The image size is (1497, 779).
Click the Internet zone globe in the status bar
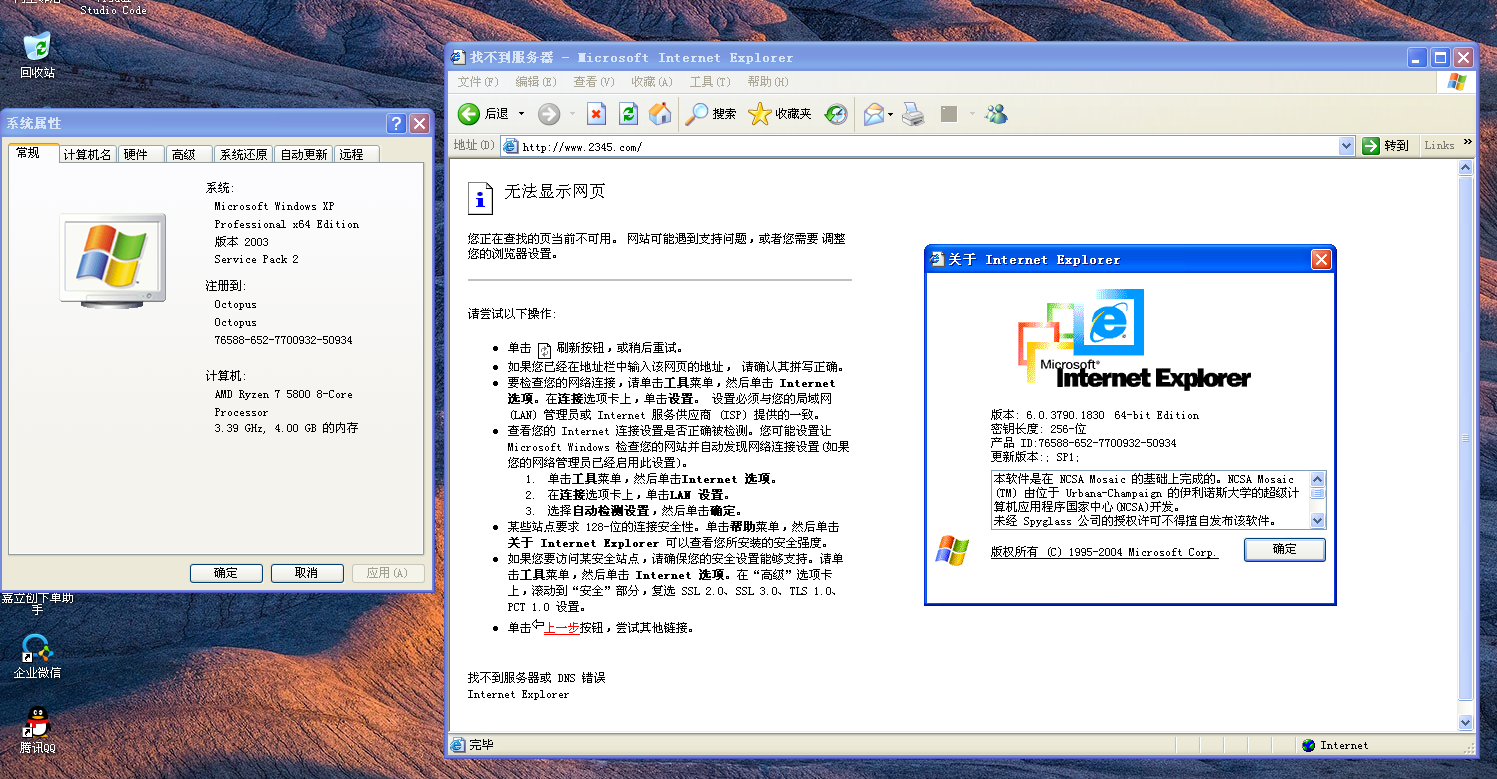coord(1309,745)
